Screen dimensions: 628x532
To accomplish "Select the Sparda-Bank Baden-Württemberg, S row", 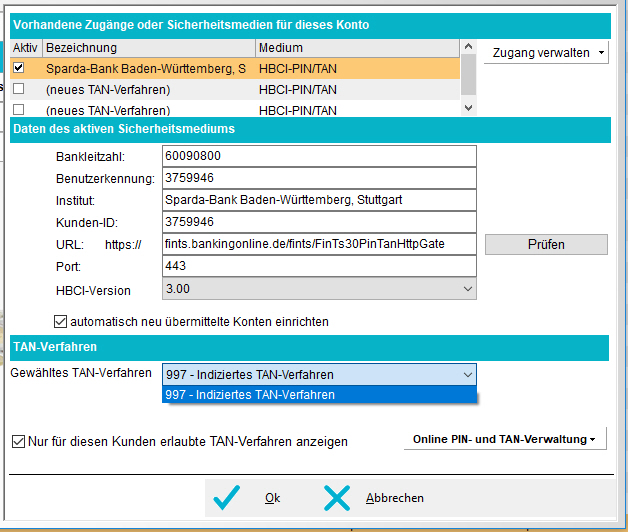I will click(x=235, y=69).
